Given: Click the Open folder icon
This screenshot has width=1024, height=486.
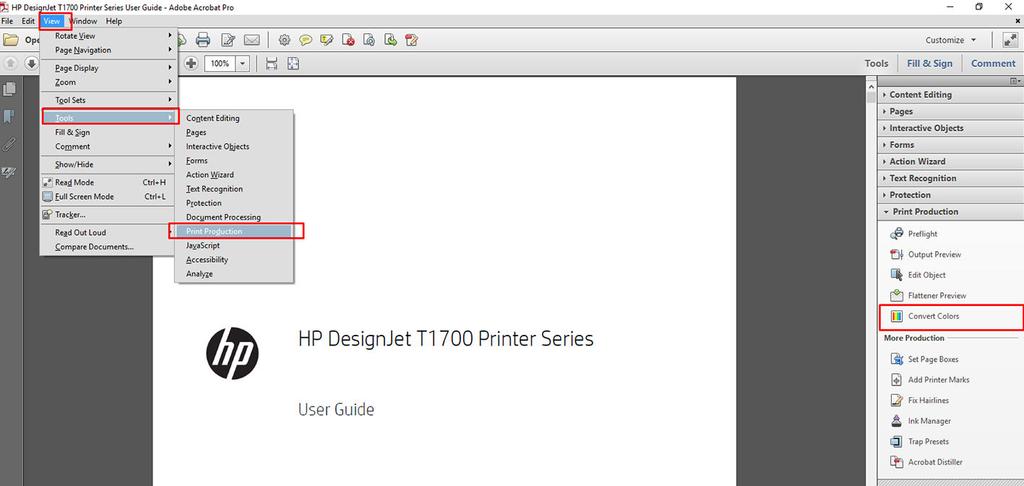Looking at the screenshot, I should (x=10, y=40).
